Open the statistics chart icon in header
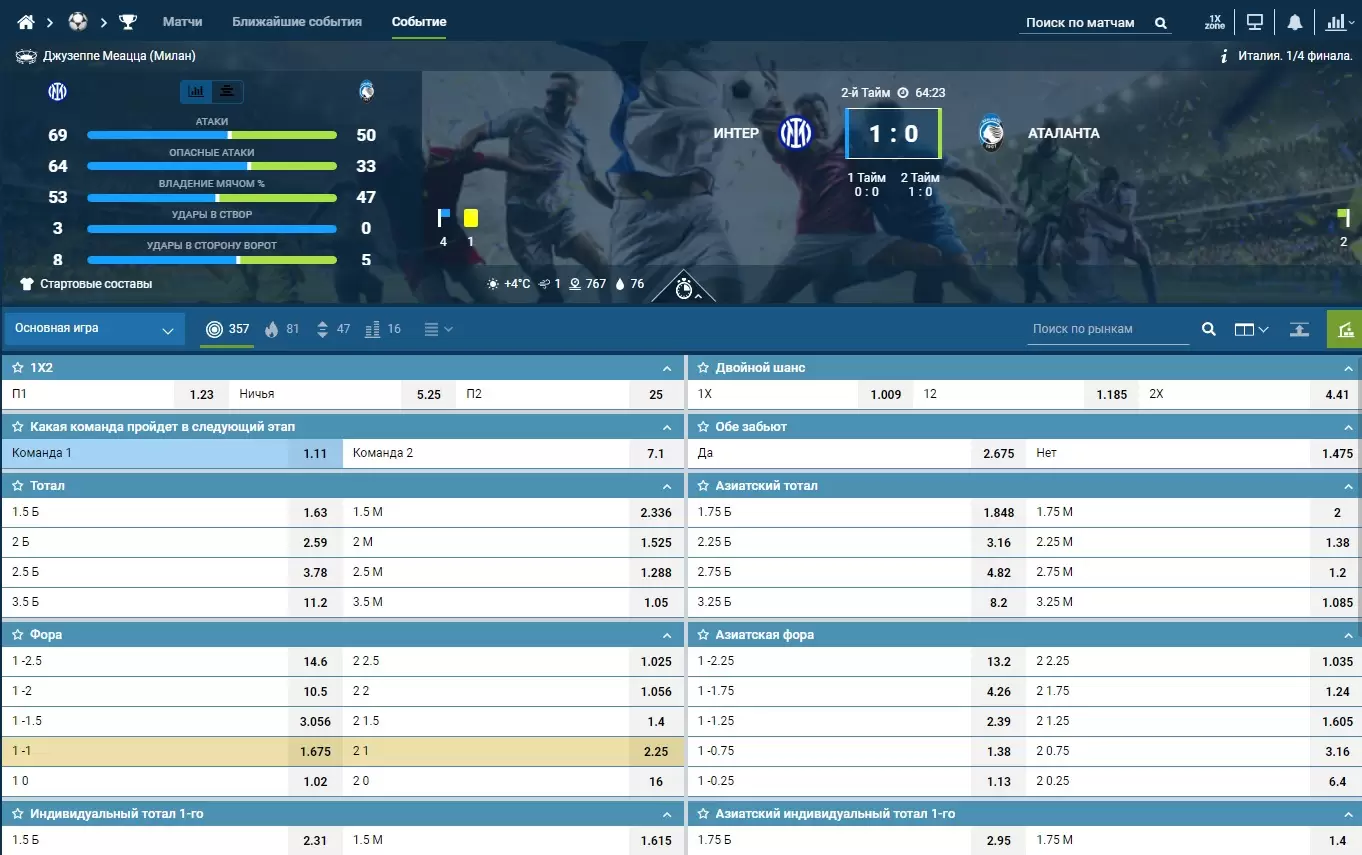Image resolution: width=1362 pixels, height=855 pixels. [x=1335, y=22]
